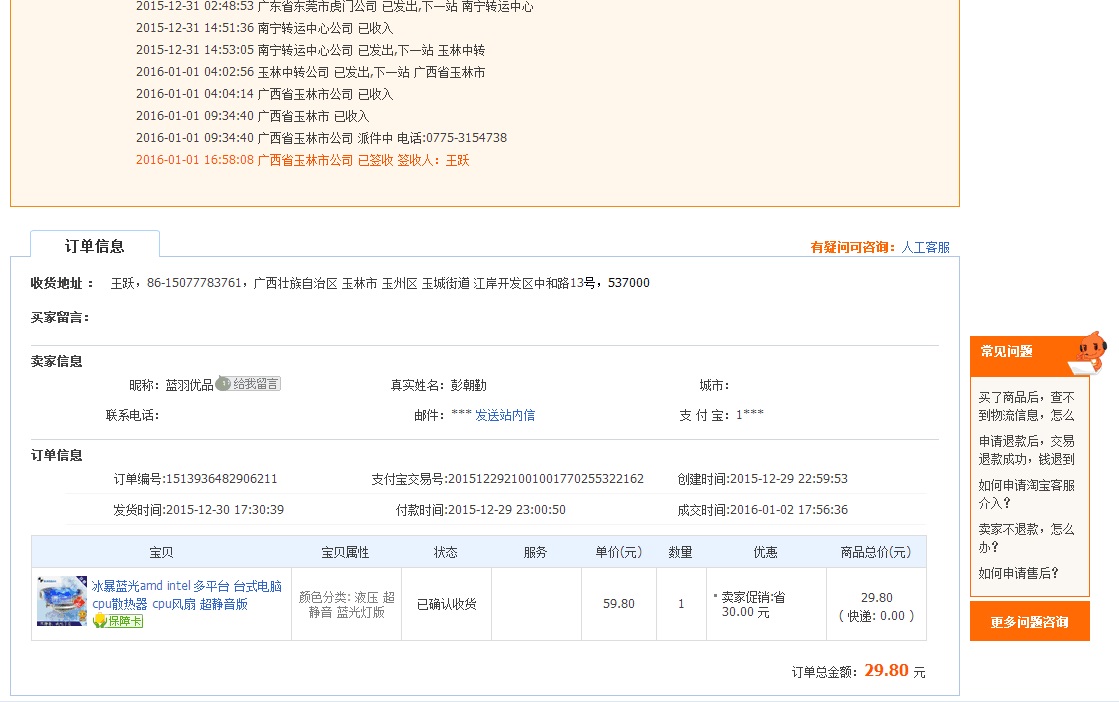
Task: Select creation time 2015-12-29 22:59:53
Action: [789, 479]
